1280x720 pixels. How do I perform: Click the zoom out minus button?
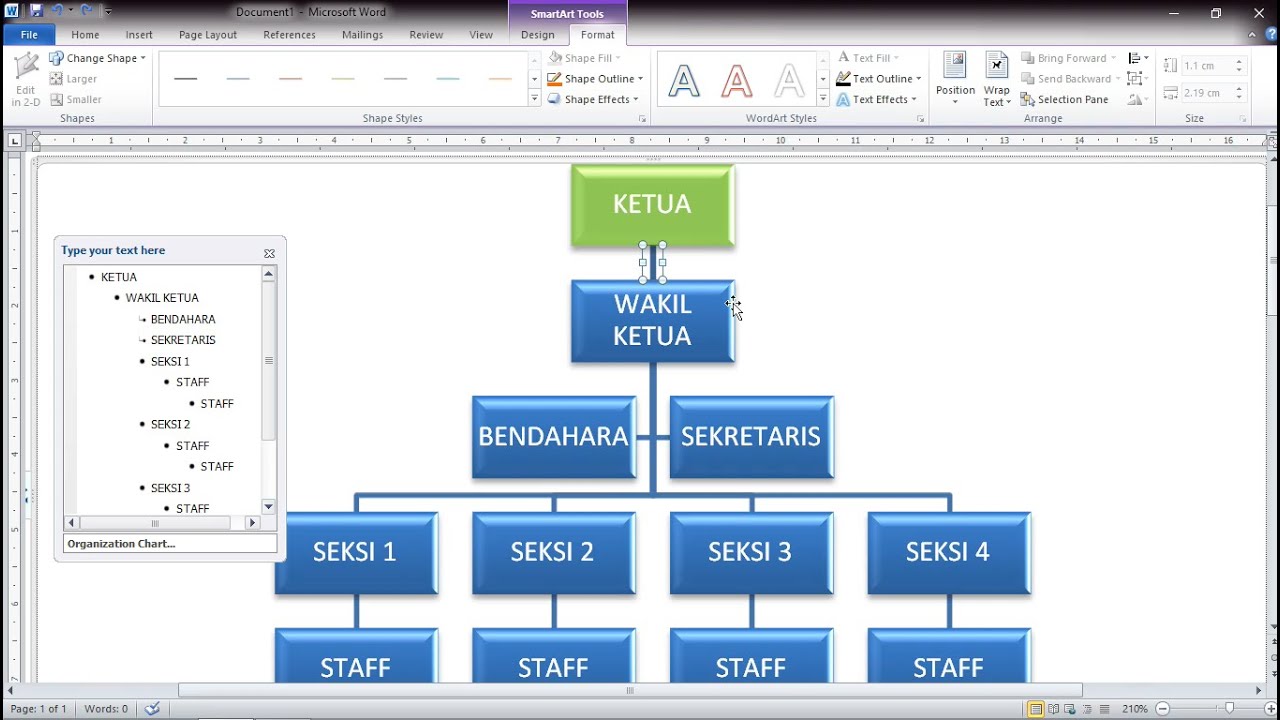[1162, 709]
